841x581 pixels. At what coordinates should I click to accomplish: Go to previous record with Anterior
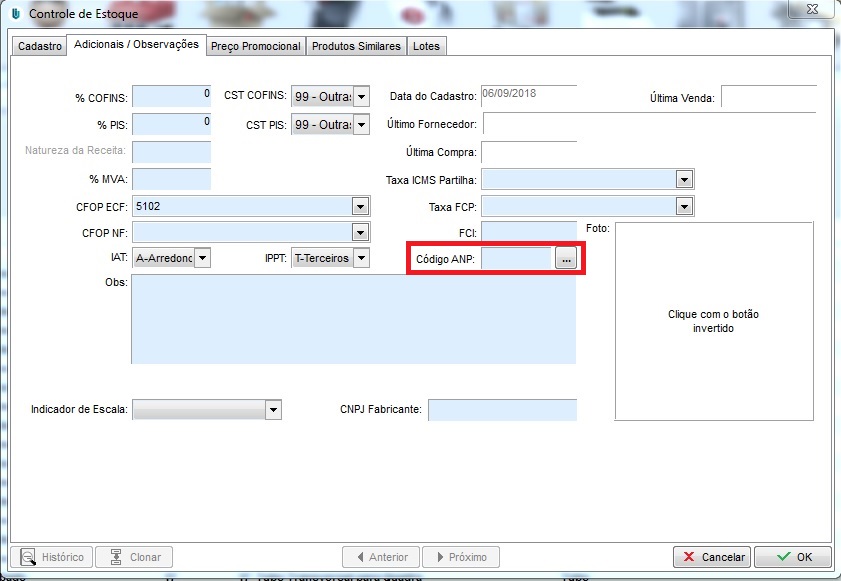coord(380,557)
